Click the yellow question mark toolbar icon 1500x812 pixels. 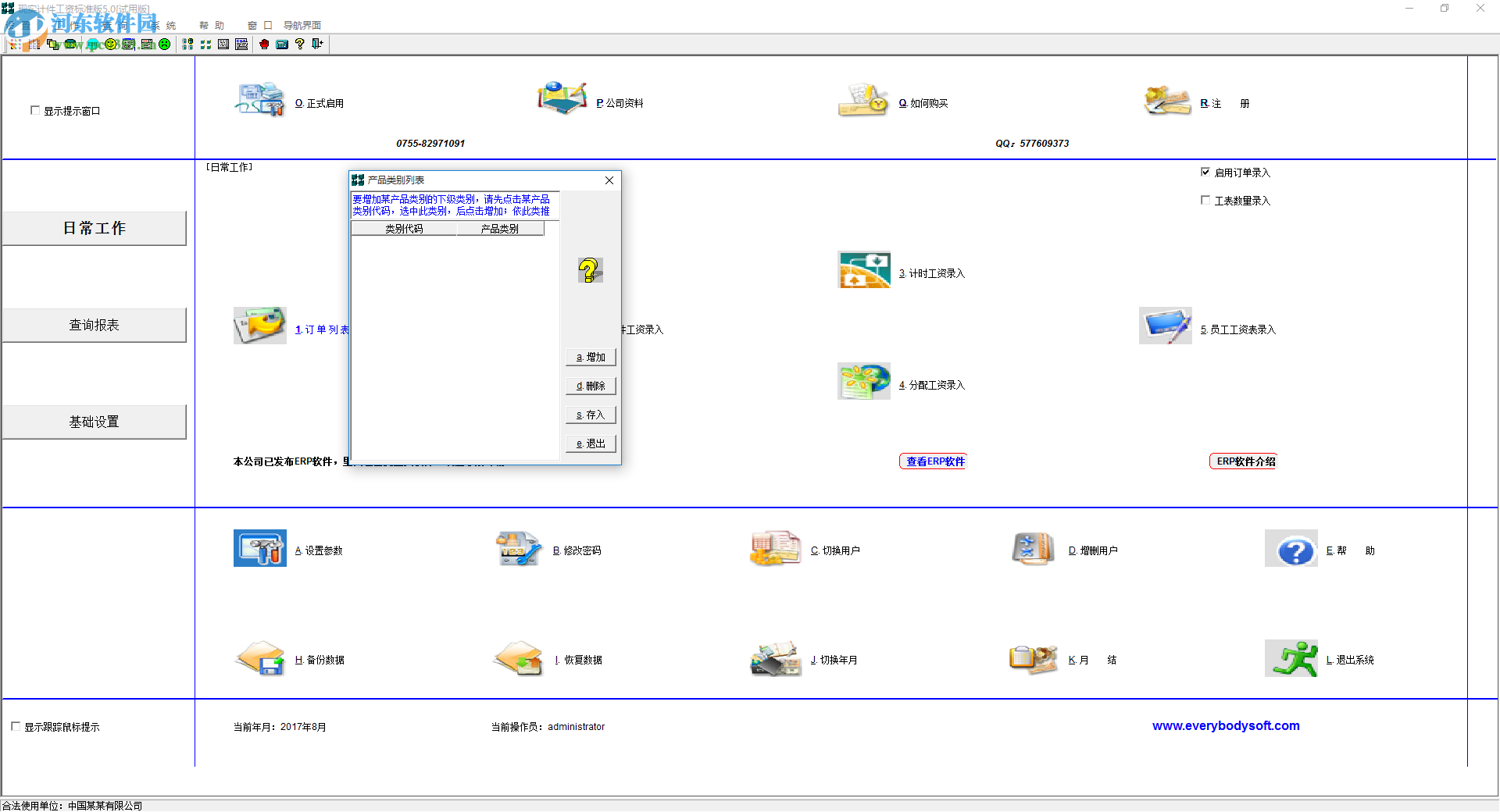pyautogui.click(x=299, y=45)
